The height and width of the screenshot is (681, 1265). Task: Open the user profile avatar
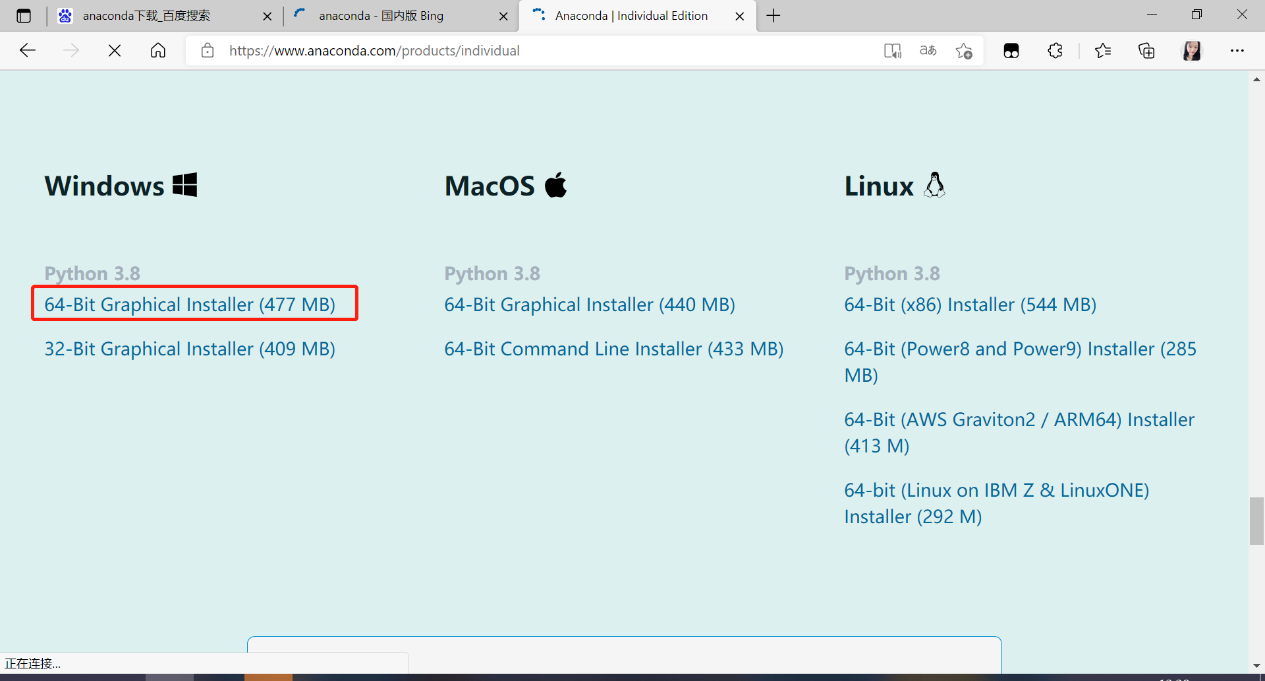pos(1192,50)
